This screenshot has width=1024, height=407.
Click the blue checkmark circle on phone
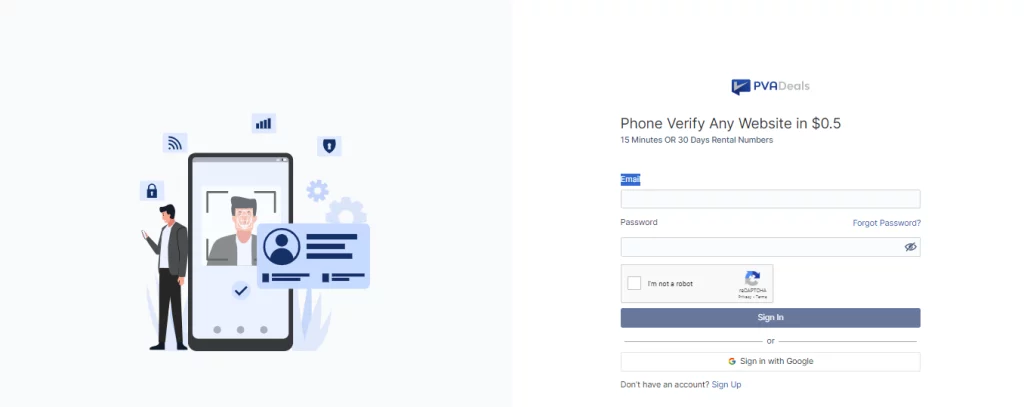click(x=241, y=291)
